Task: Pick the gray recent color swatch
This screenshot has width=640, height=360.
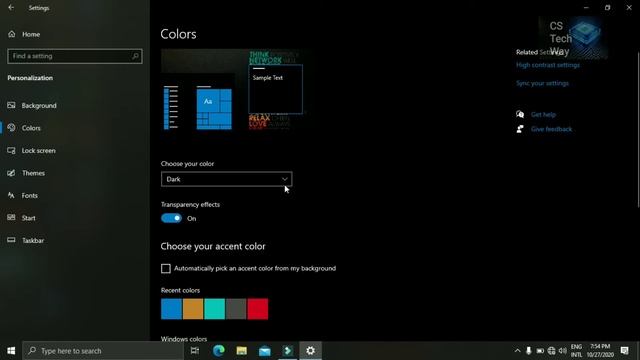Action: [236, 309]
